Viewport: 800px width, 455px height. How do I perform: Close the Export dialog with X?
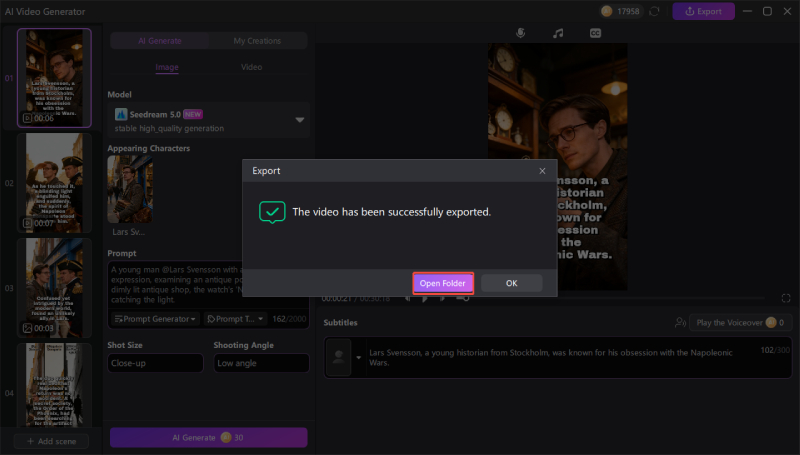click(x=542, y=171)
